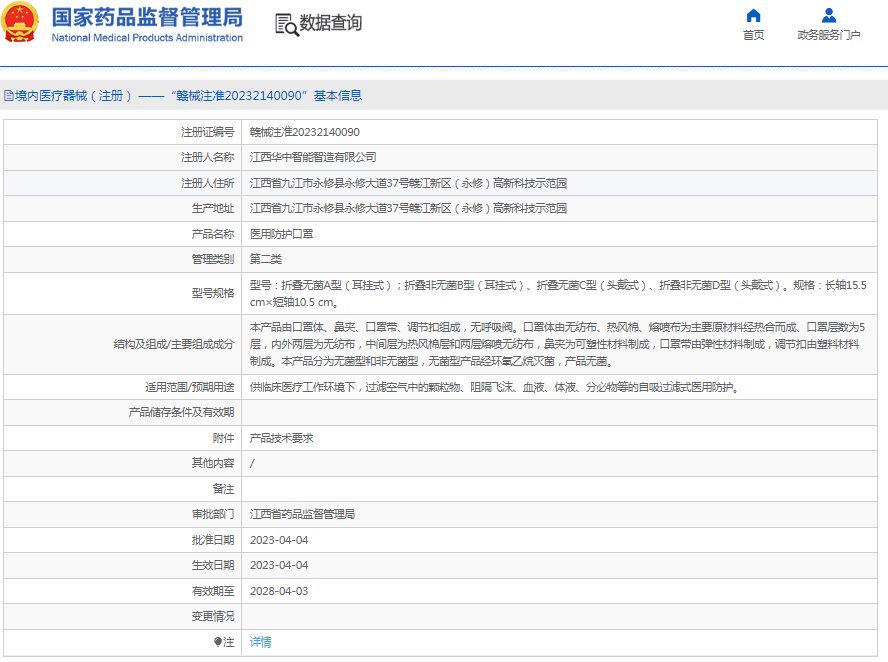Select the product name 医用防护口罩

coord(281,234)
